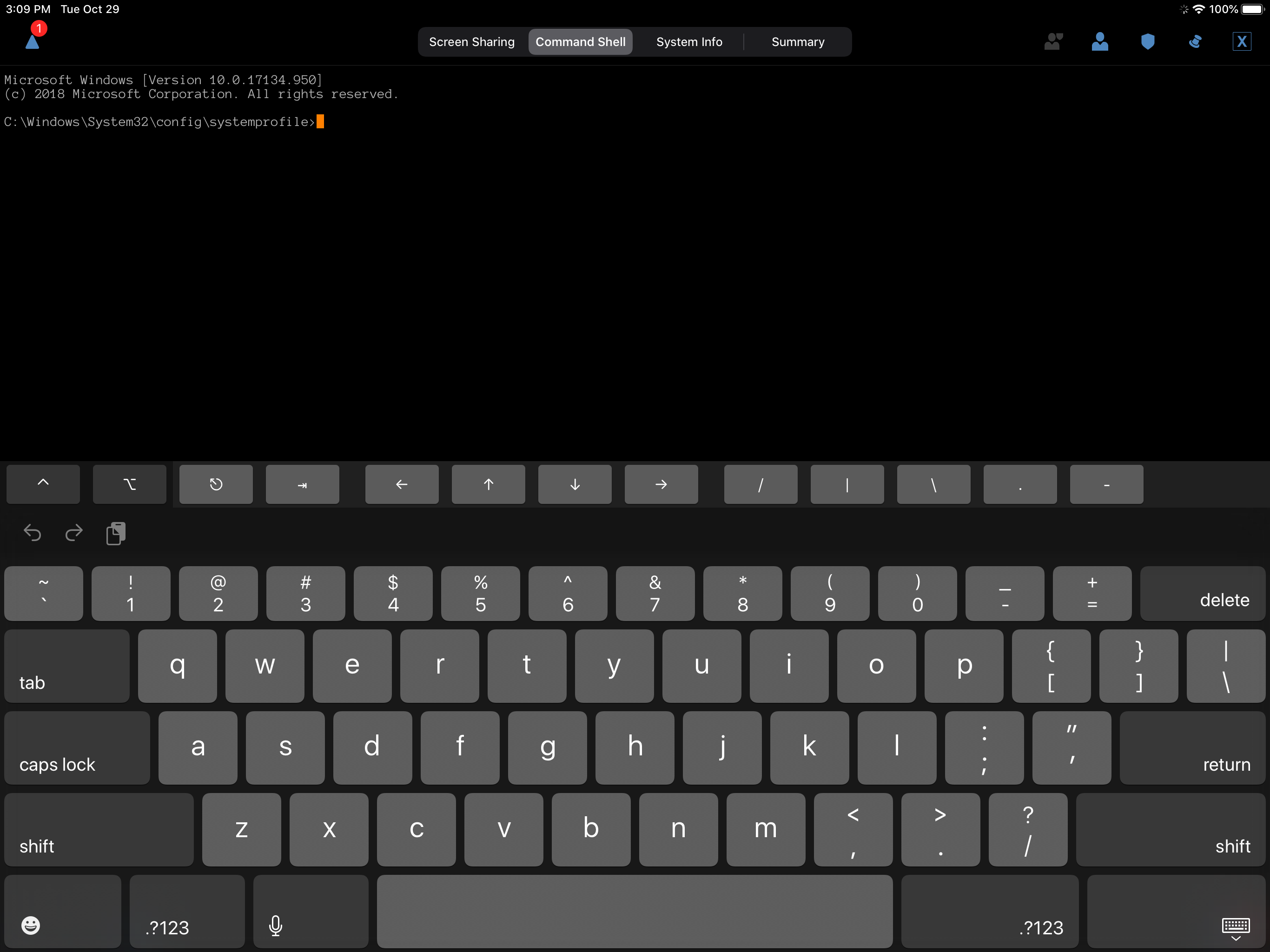This screenshot has width=1270, height=952.
Task: Open the notification triangle with red badge
Action: [33, 40]
